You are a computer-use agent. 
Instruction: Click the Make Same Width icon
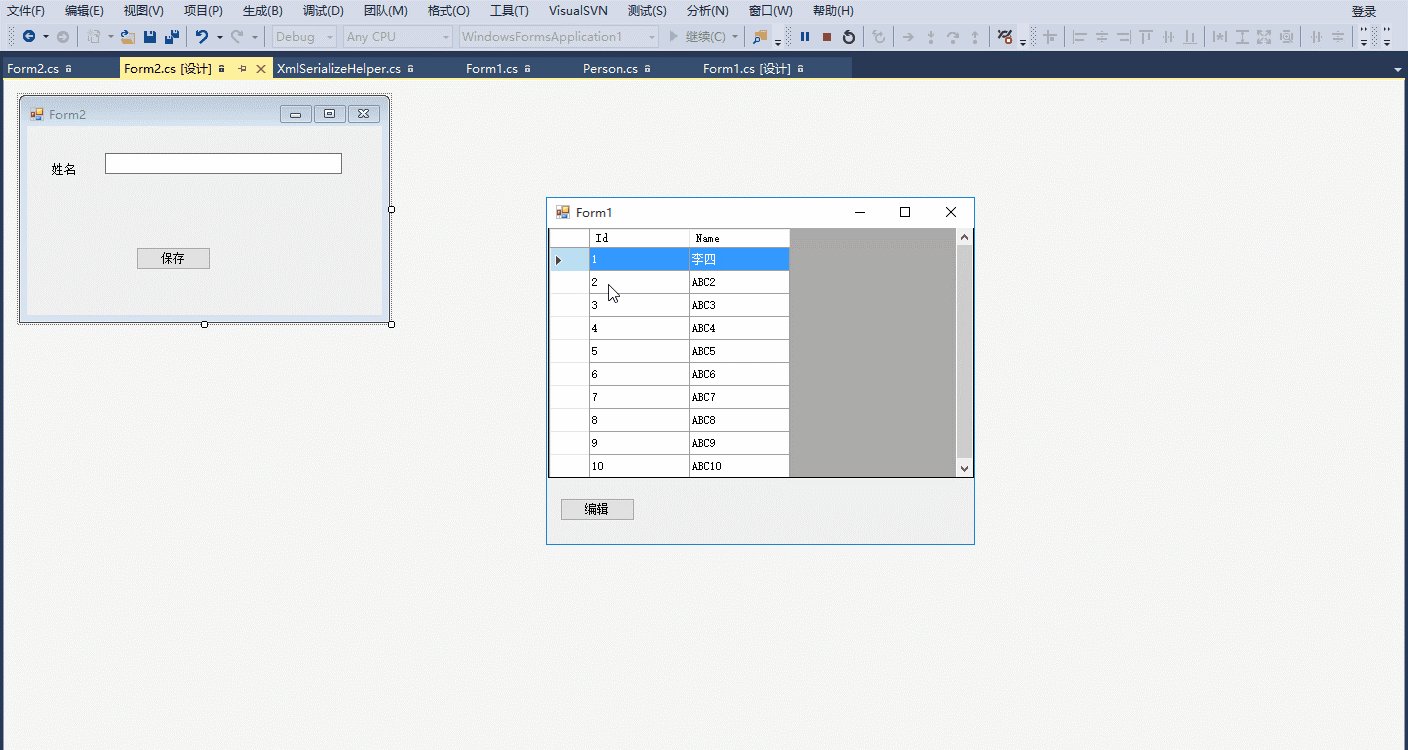click(x=1220, y=37)
